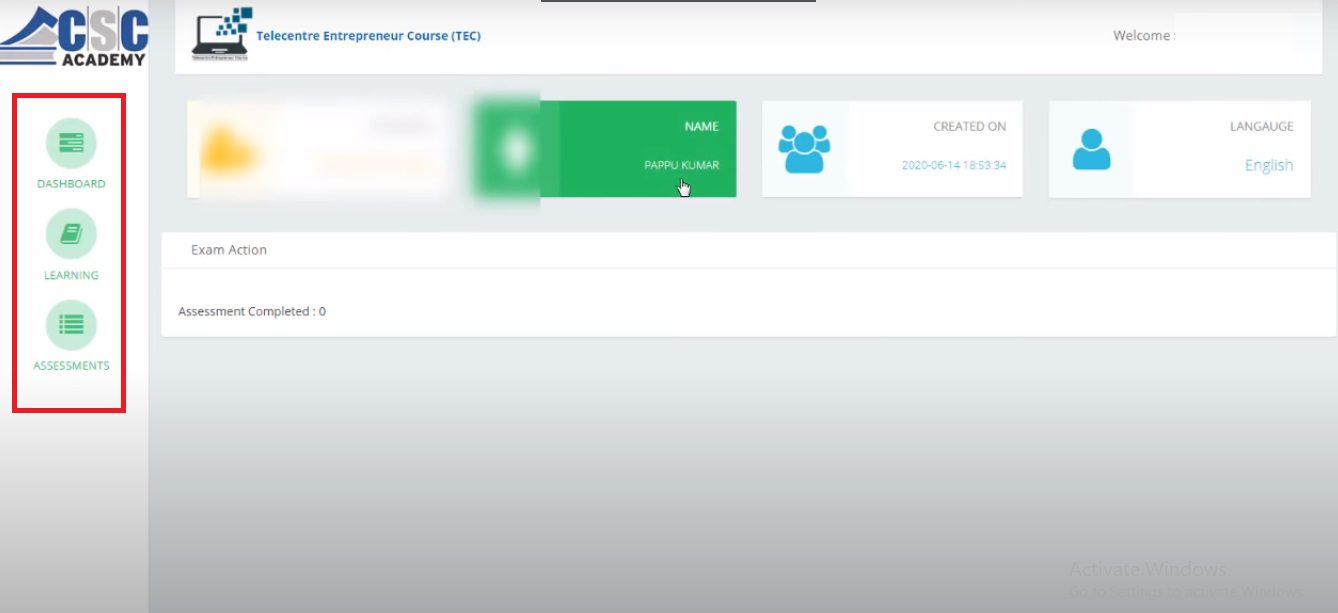Viewport: 1338px width, 613px height.
Task: Click the Exam Action panel header
Action: coord(228,250)
